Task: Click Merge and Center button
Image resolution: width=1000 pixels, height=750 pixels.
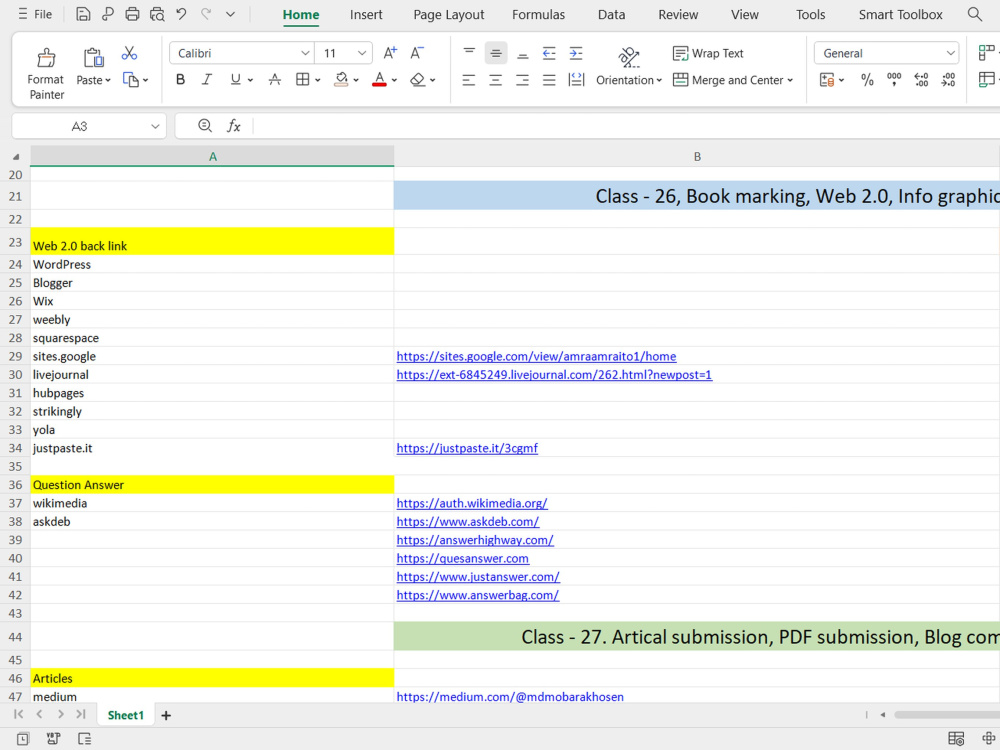Action: click(728, 80)
